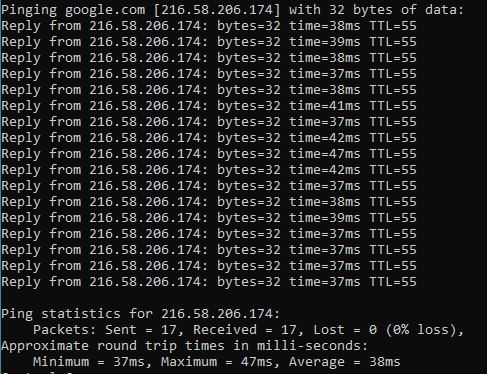Screen dimensions: 487x374
Task: Click the time=41ms reply value
Action: tap(325, 106)
